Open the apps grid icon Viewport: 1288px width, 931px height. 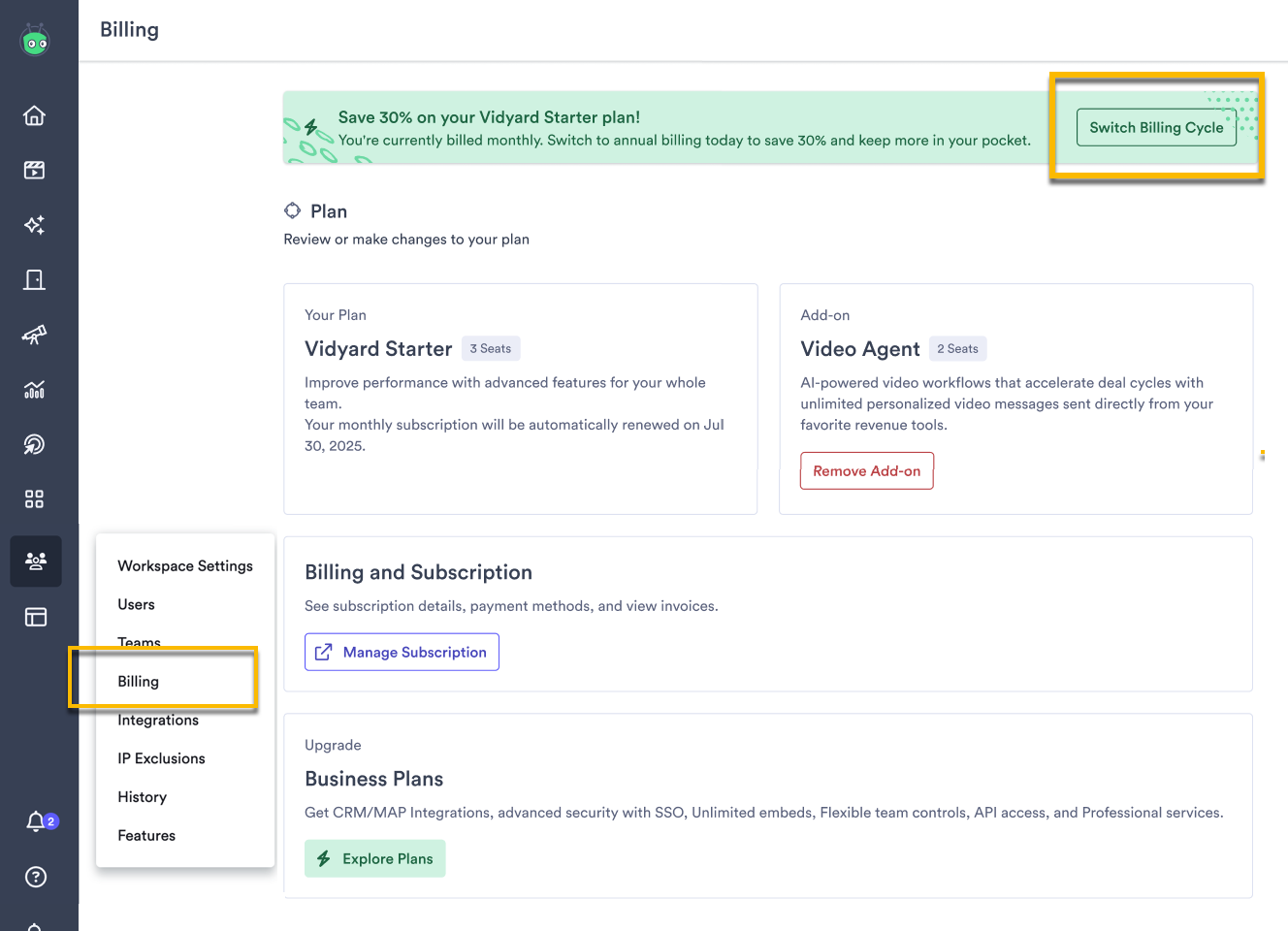34,498
